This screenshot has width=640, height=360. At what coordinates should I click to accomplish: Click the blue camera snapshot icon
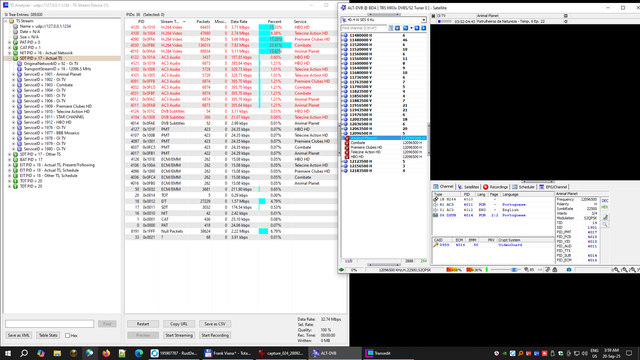point(569,270)
